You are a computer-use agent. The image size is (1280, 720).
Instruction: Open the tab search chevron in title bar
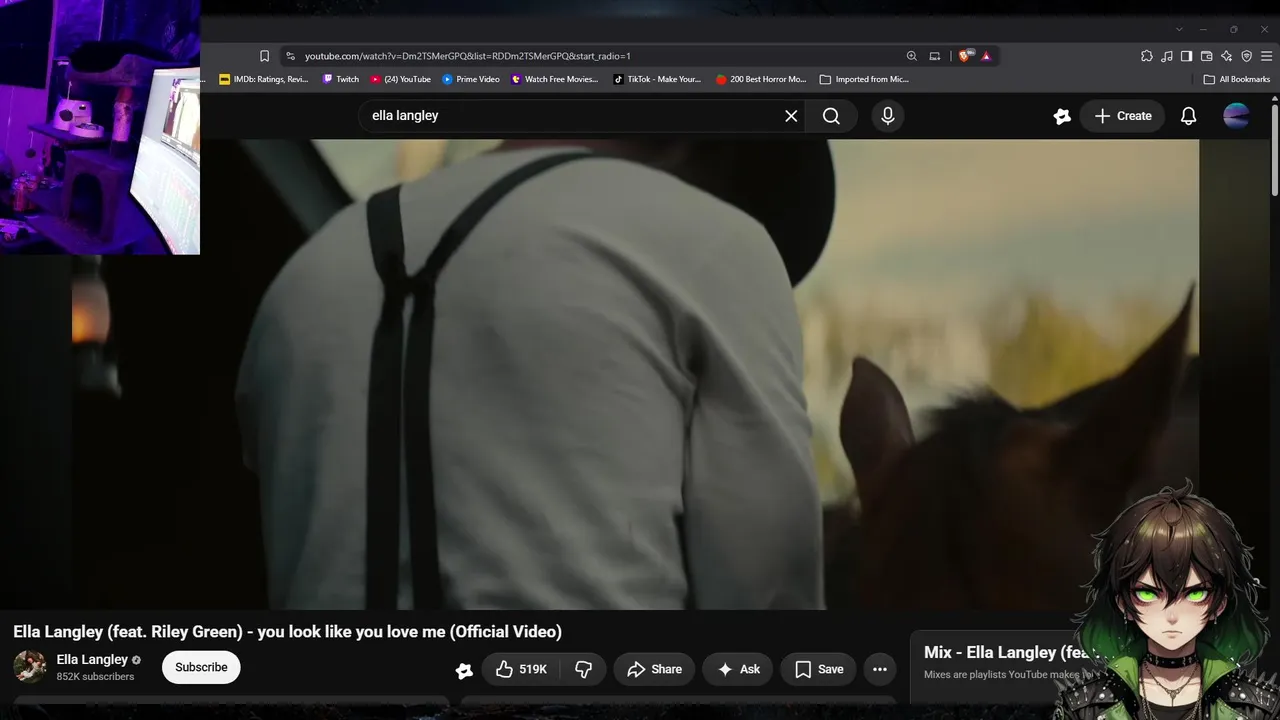[x=1179, y=29]
